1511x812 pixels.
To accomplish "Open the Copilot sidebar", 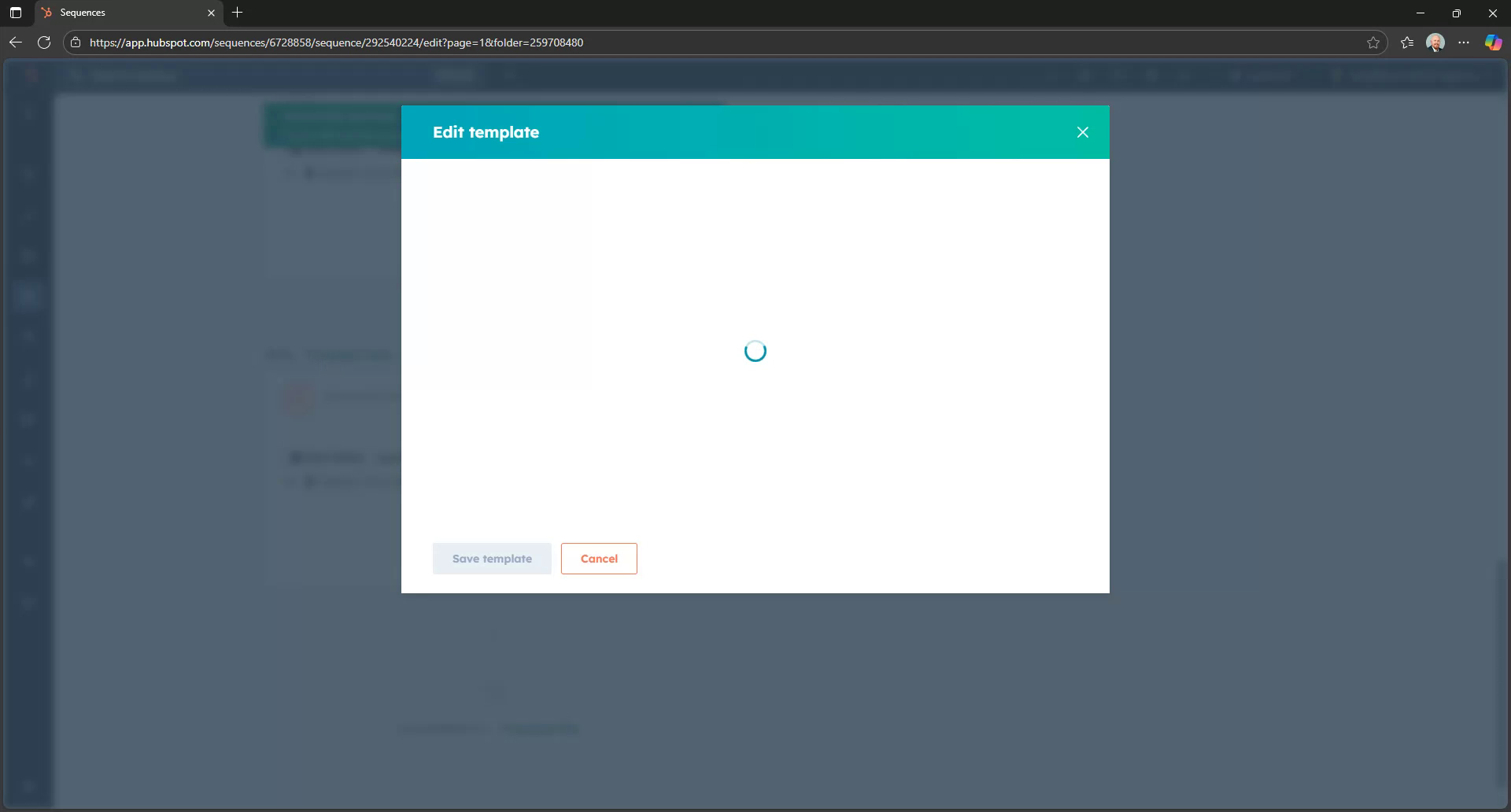I will (x=1492, y=42).
